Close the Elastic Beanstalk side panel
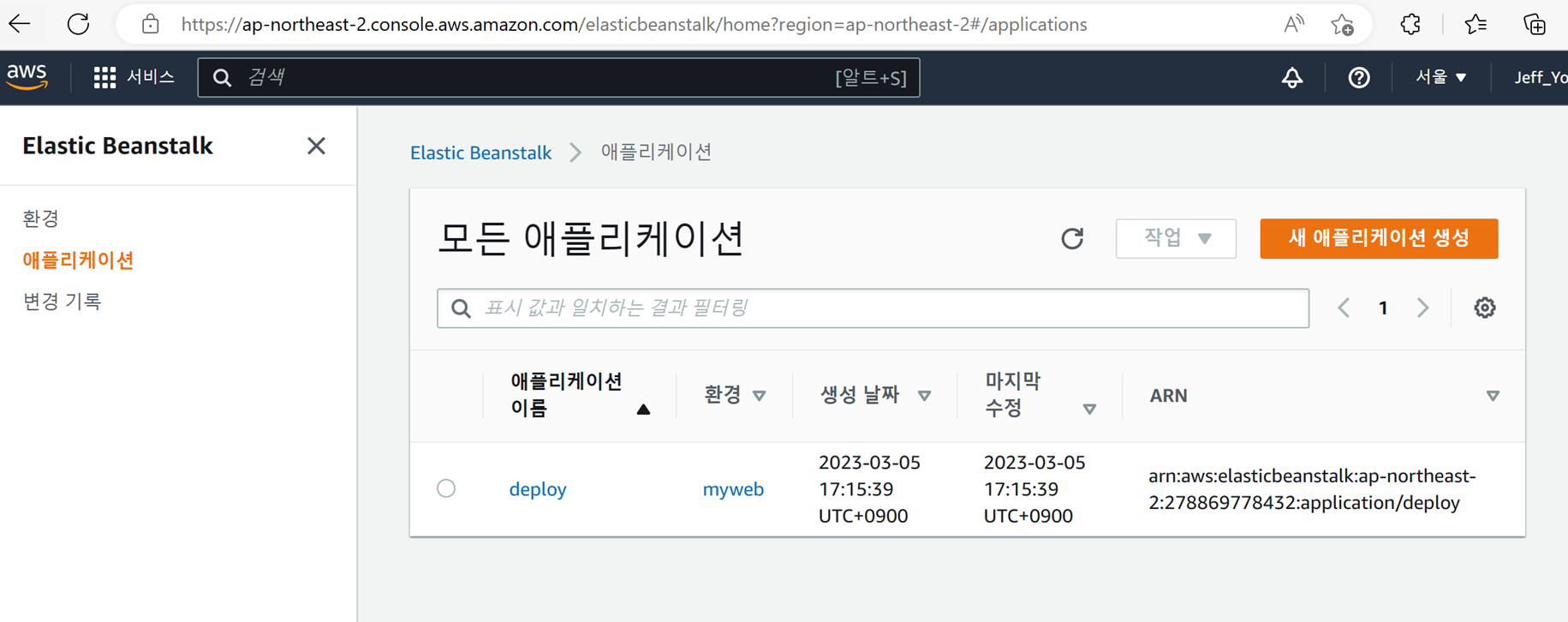 click(x=316, y=146)
